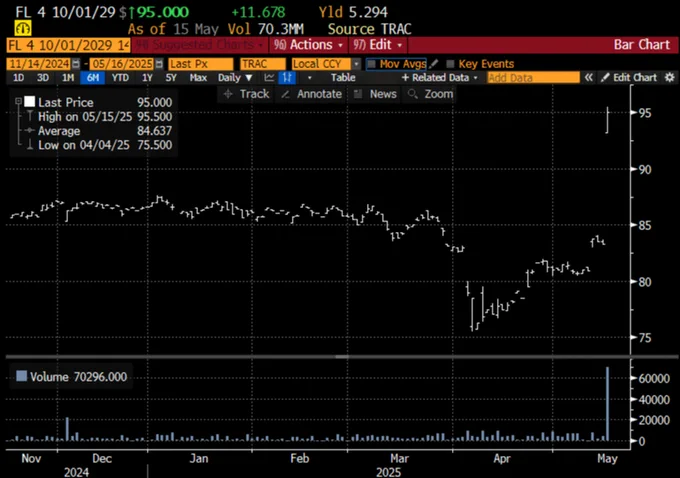
Task: Click the TRAC source field
Action: click(x=263, y=64)
